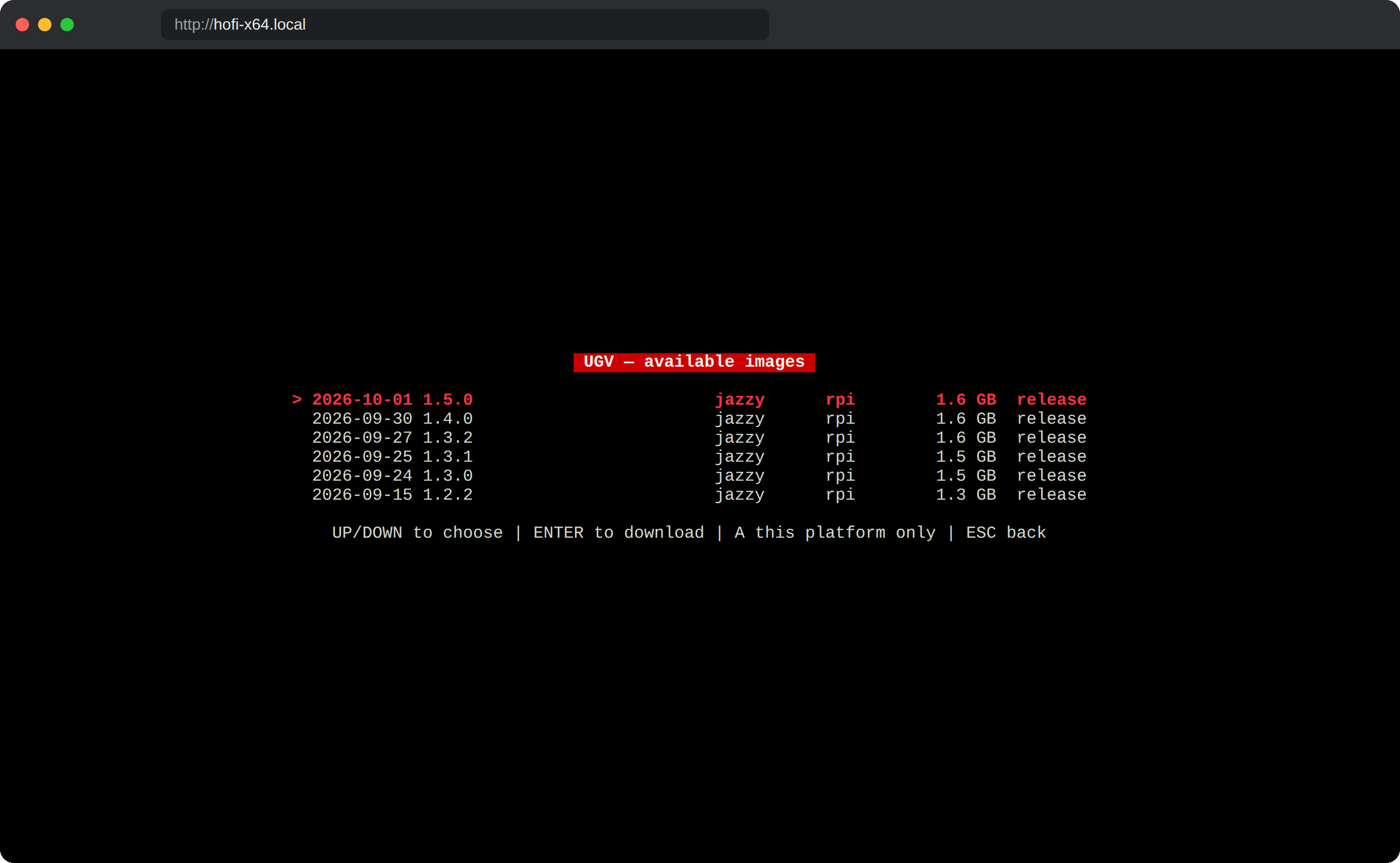Click the 'ENTER to download' hint
This screenshot has height=863, width=1400.
click(x=619, y=533)
